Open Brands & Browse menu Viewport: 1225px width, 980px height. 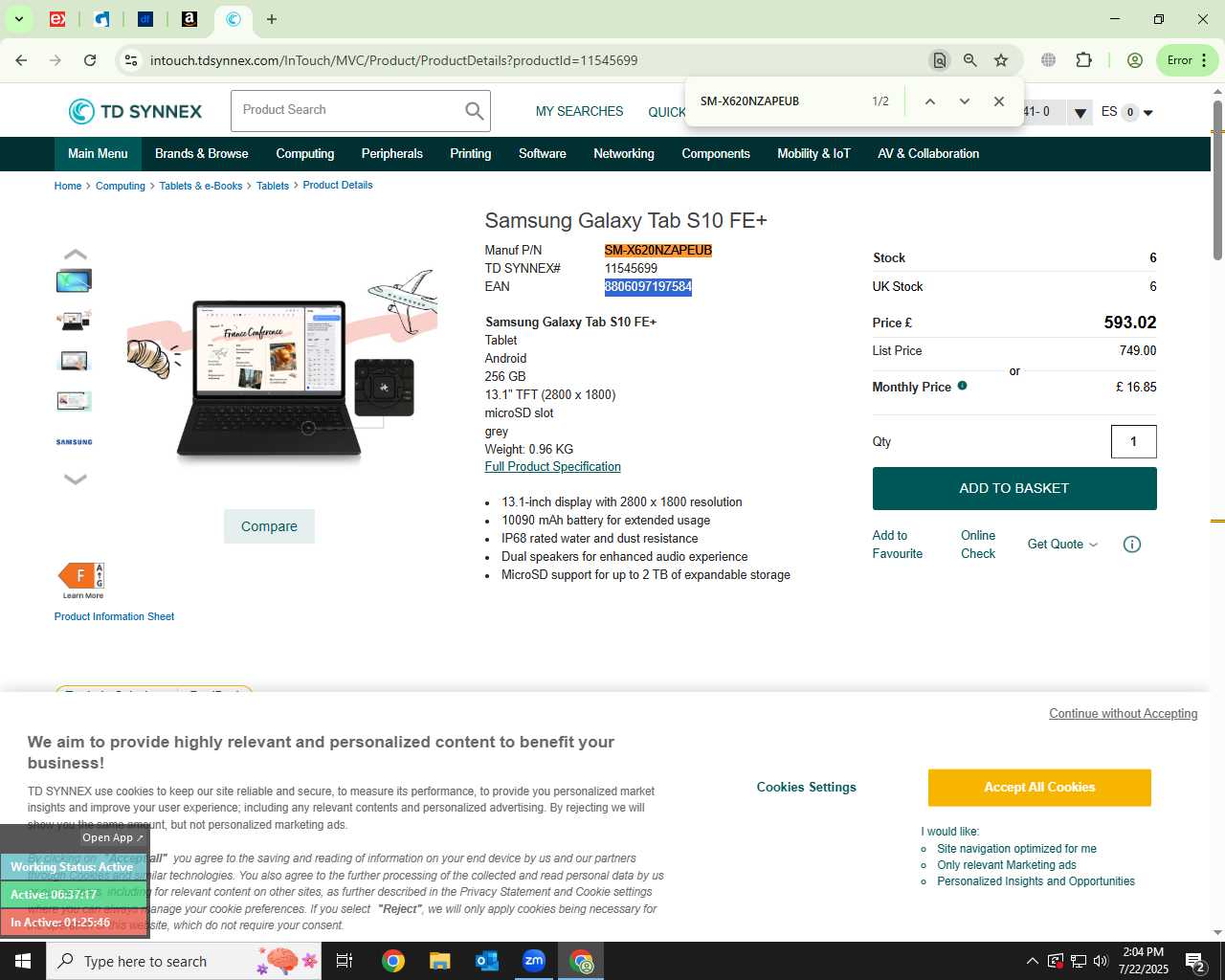pyautogui.click(x=201, y=154)
